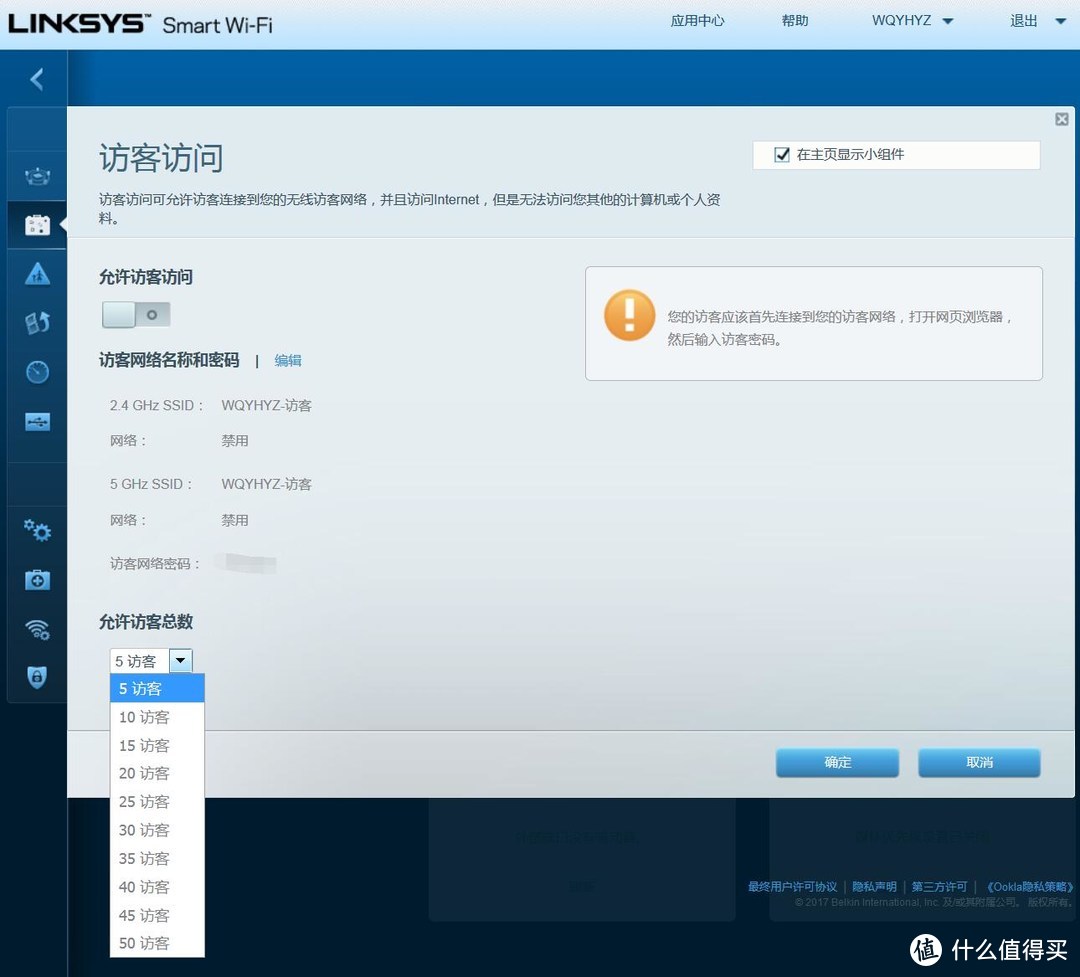The width and height of the screenshot is (1080, 977).
Task: Select 25 访客 from the open list
Action: [x=143, y=801]
